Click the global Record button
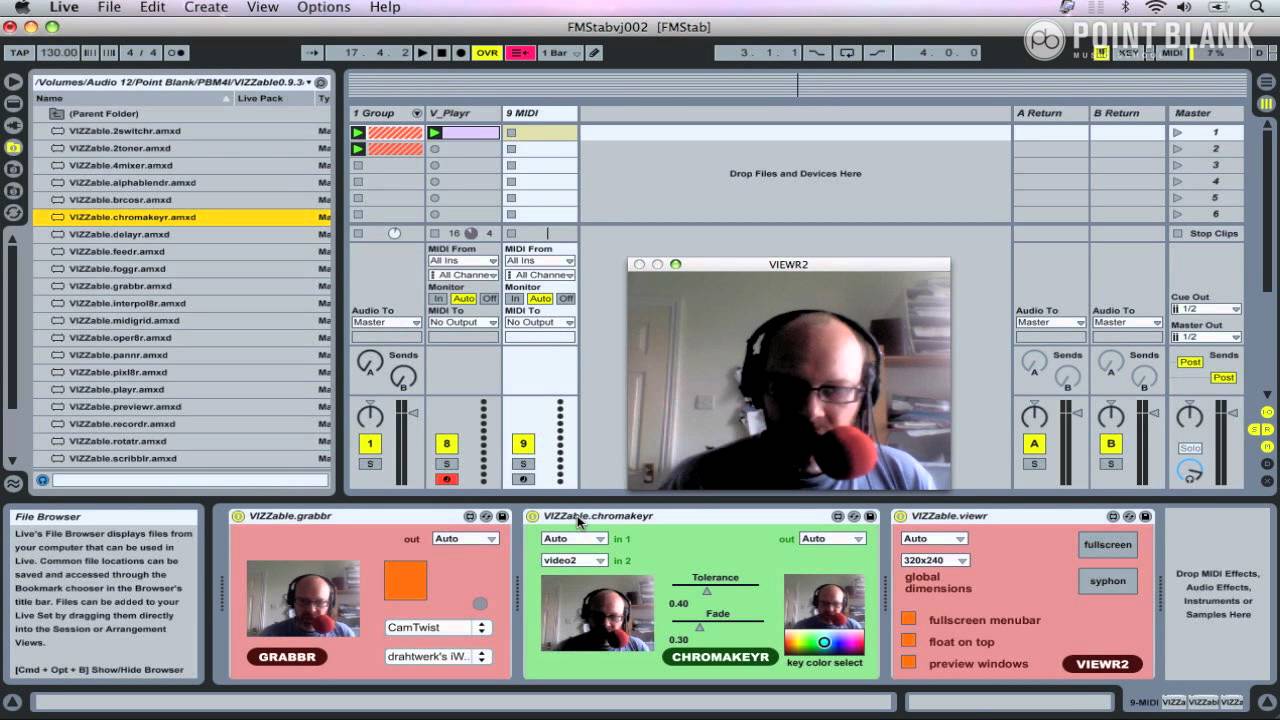Viewport: 1280px width, 720px height. click(461, 53)
